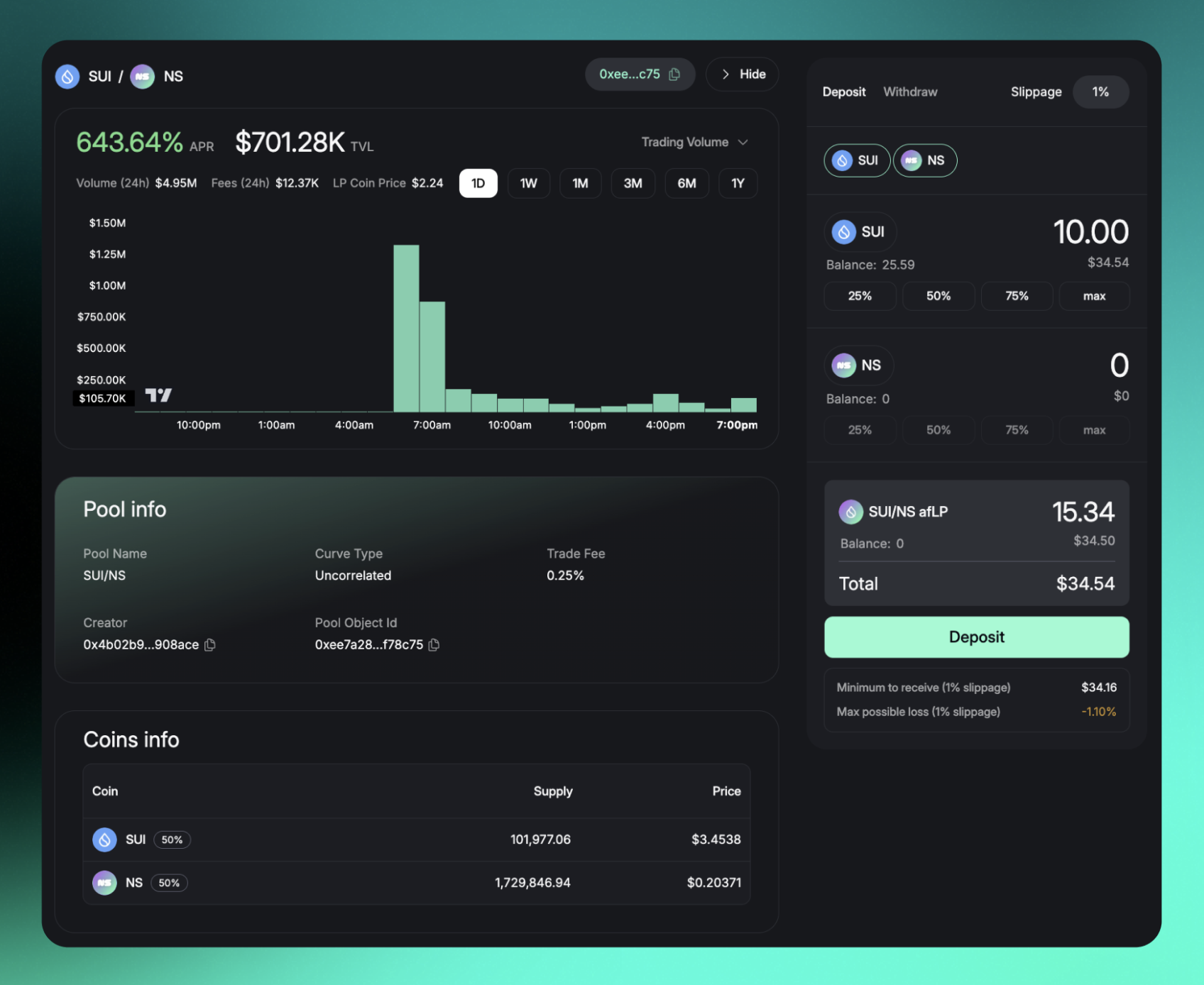Click the SUI coin icon in header

click(67, 77)
